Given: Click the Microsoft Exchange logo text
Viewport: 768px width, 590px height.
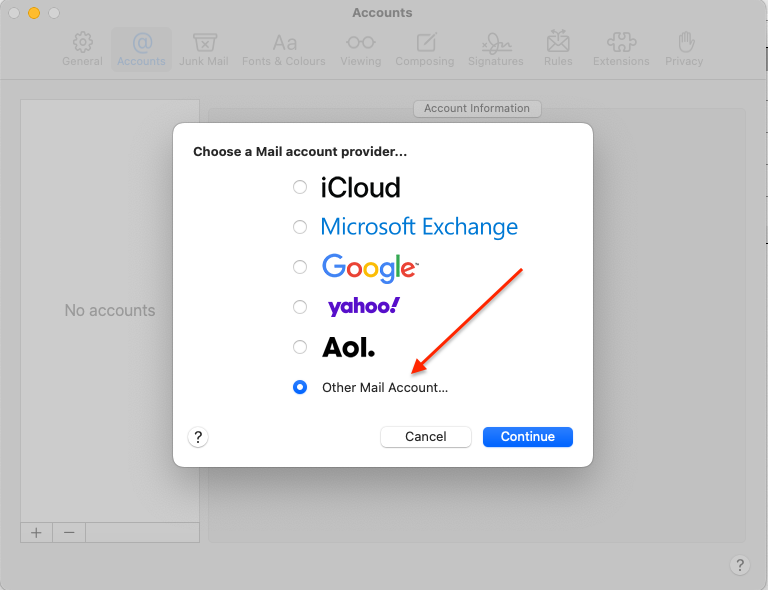Looking at the screenshot, I should click(419, 227).
